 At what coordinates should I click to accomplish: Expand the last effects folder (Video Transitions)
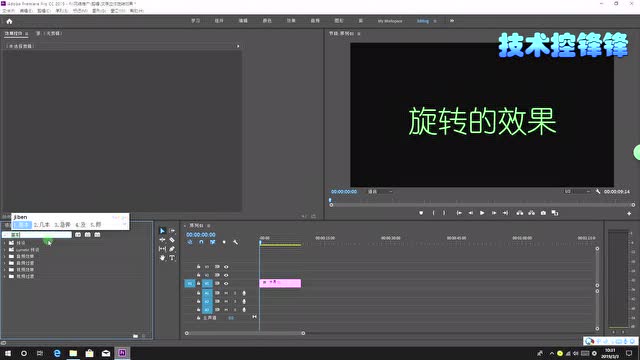[x=5, y=277]
